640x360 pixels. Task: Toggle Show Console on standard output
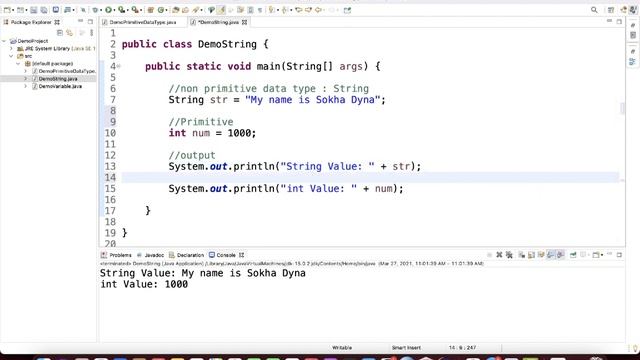[x=551, y=255]
